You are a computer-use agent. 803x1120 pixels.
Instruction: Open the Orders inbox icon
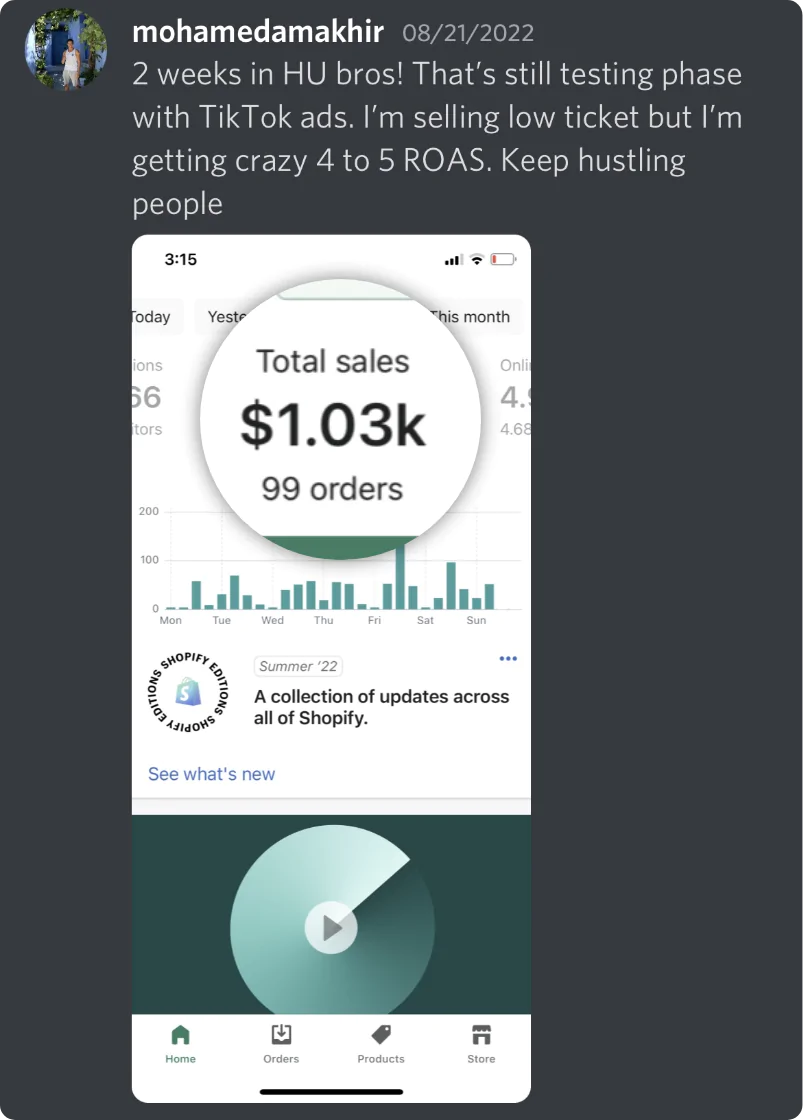281,1034
